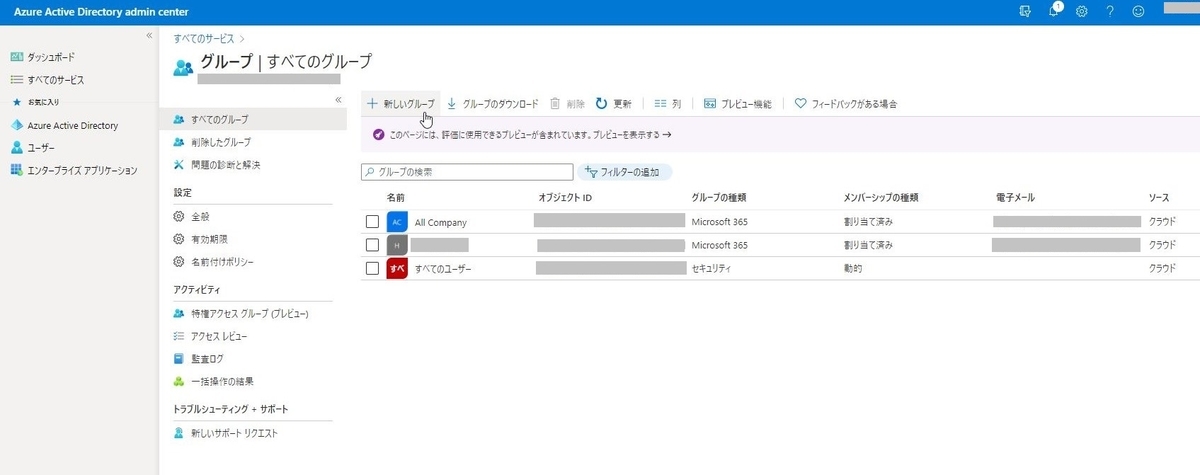Open the All Company group name
The width and height of the screenshot is (1200, 475).
coord(441,222)
